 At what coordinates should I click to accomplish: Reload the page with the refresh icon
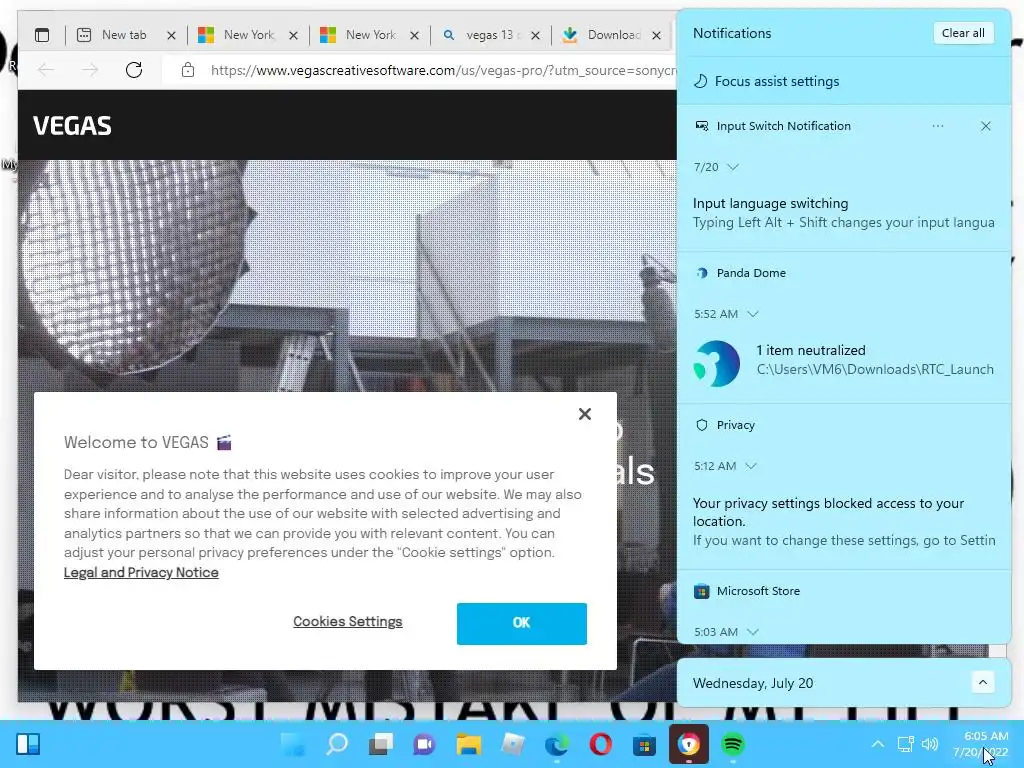click(134, 70)
